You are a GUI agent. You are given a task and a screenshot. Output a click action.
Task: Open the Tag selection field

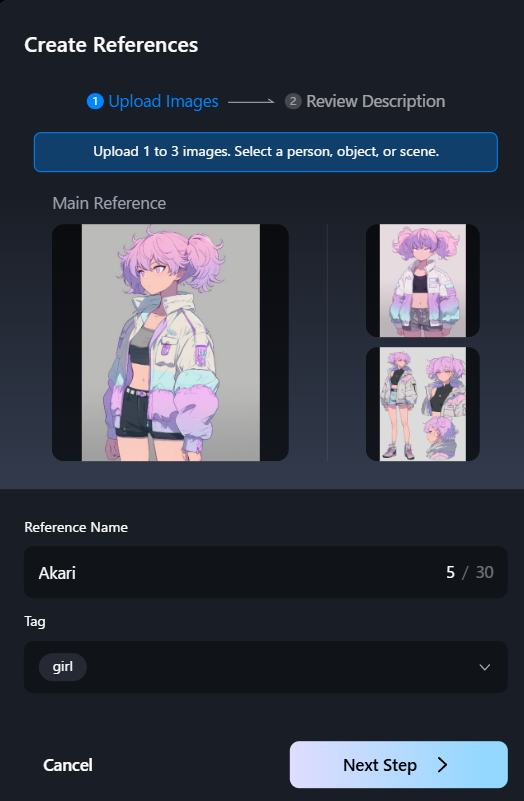[x=266, y=667]
